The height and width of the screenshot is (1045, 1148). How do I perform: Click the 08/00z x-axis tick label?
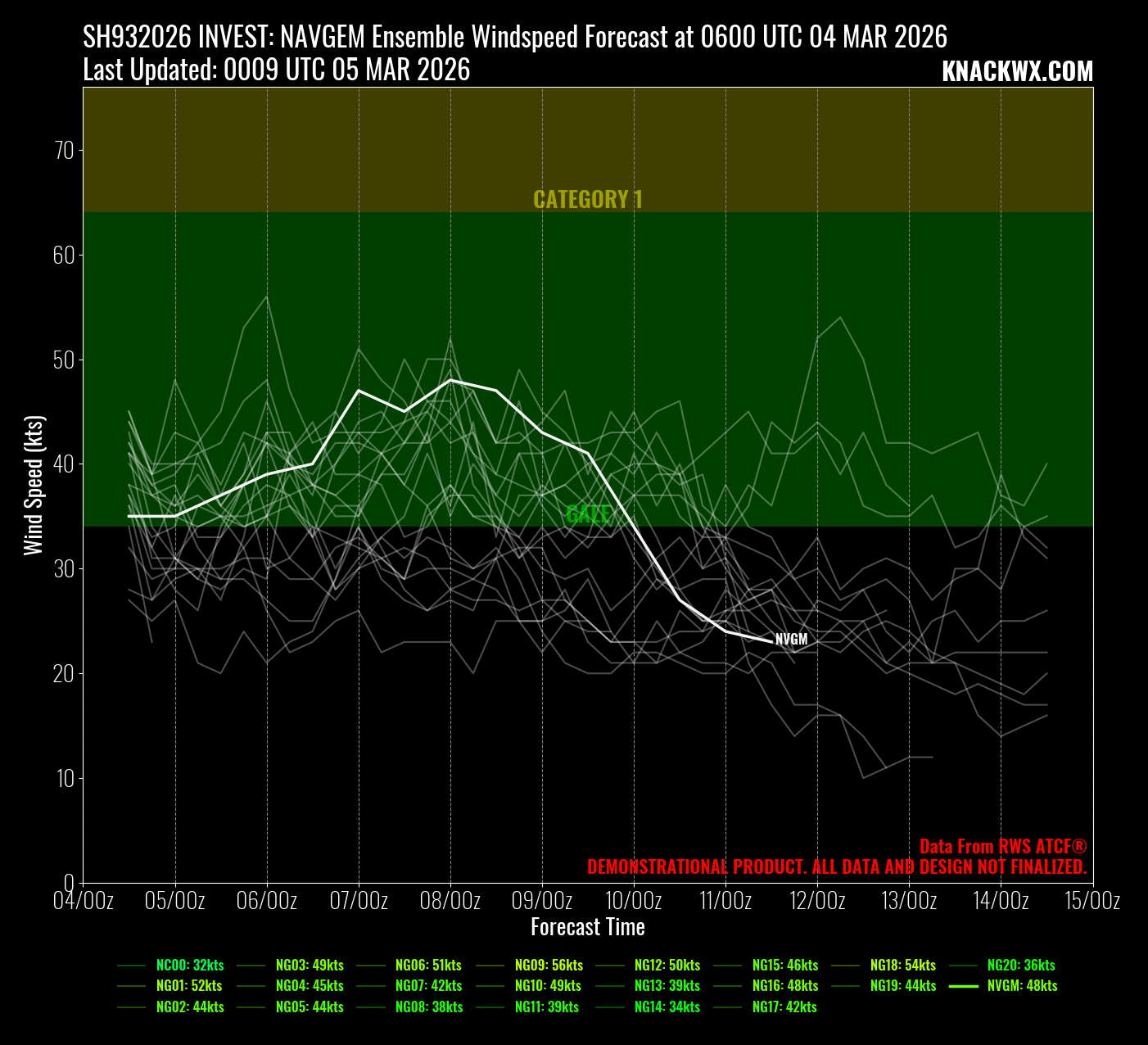coord(450,901)
